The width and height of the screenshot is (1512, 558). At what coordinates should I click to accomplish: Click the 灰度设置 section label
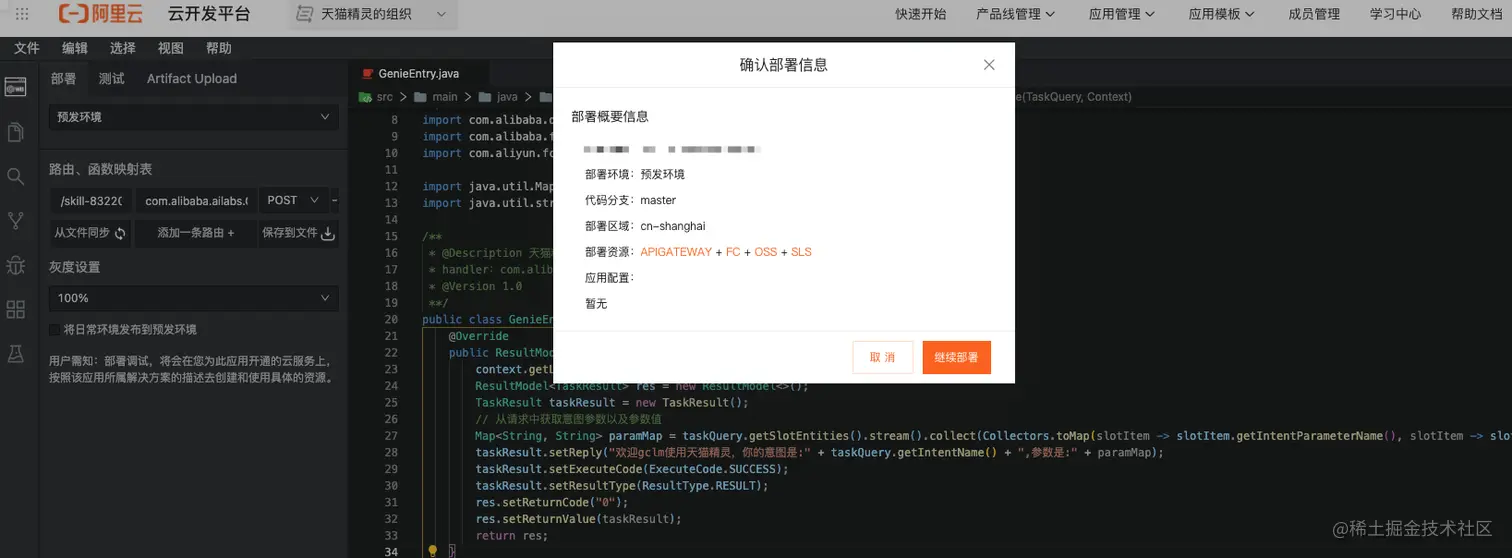pyautogui.click(x=74, y=267)
